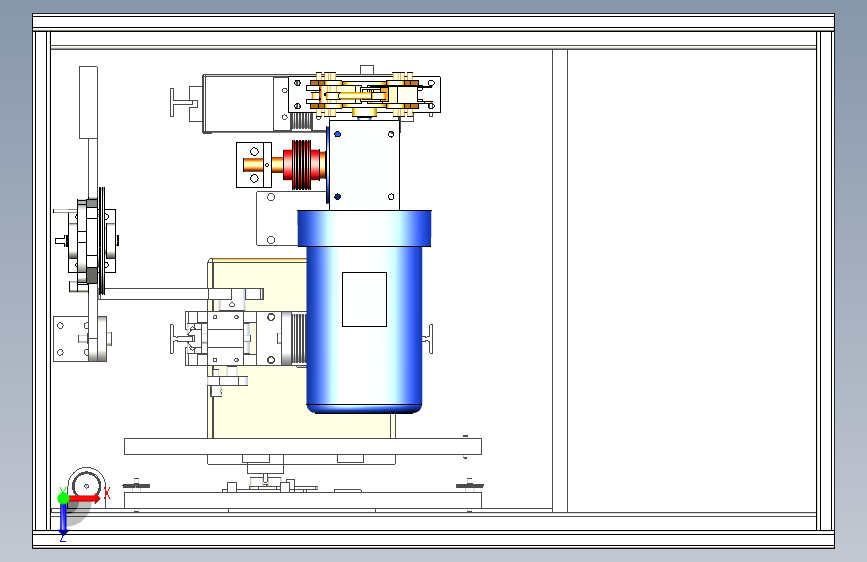The height and width of the screenshot is (562, 867).
Task: Click the blue Z axis arrow of the triad
Action: click(x=63, y=519)
